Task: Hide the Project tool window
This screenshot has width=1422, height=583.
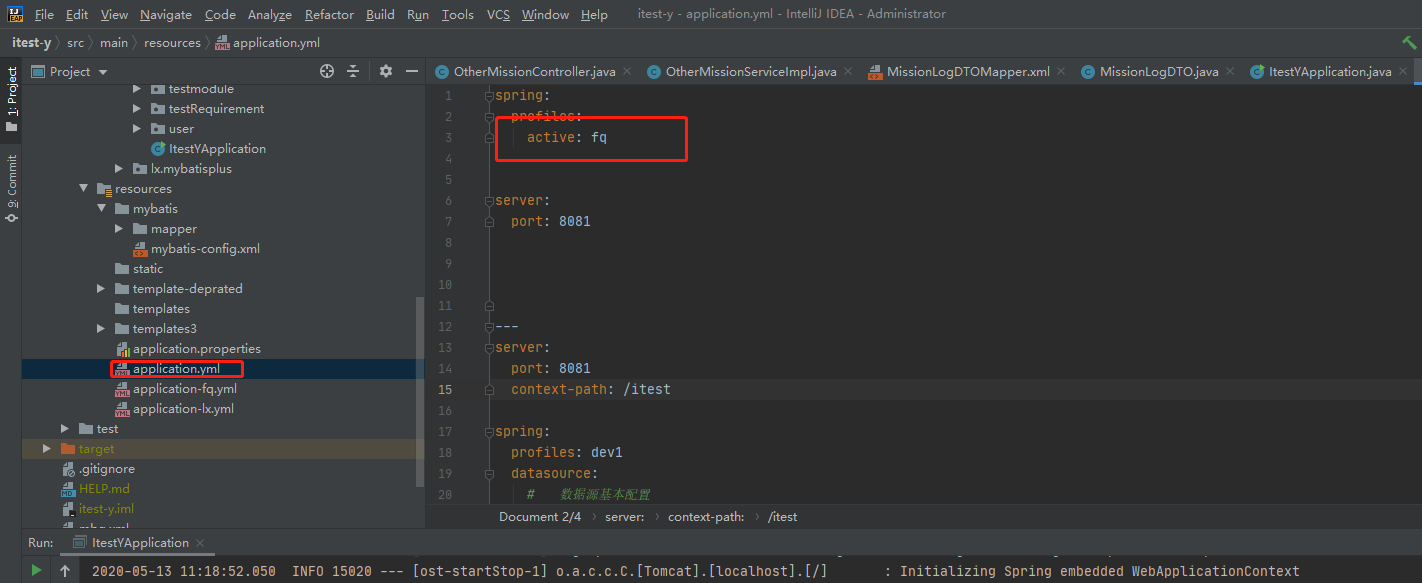Action: pyautogui.click(x=413, y=71)
